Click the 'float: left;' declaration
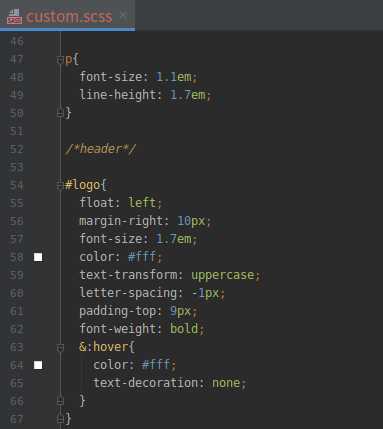383x429 pixels. [121, 203]
